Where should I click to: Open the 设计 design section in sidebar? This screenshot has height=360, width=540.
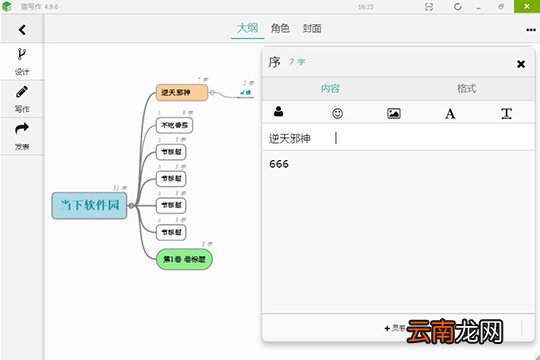click(x=22, y=62)
